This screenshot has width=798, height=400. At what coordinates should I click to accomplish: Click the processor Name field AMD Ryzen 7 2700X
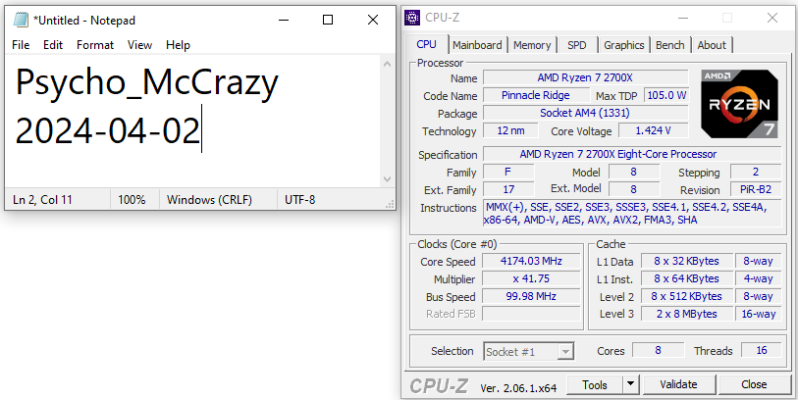coord(585,78)
